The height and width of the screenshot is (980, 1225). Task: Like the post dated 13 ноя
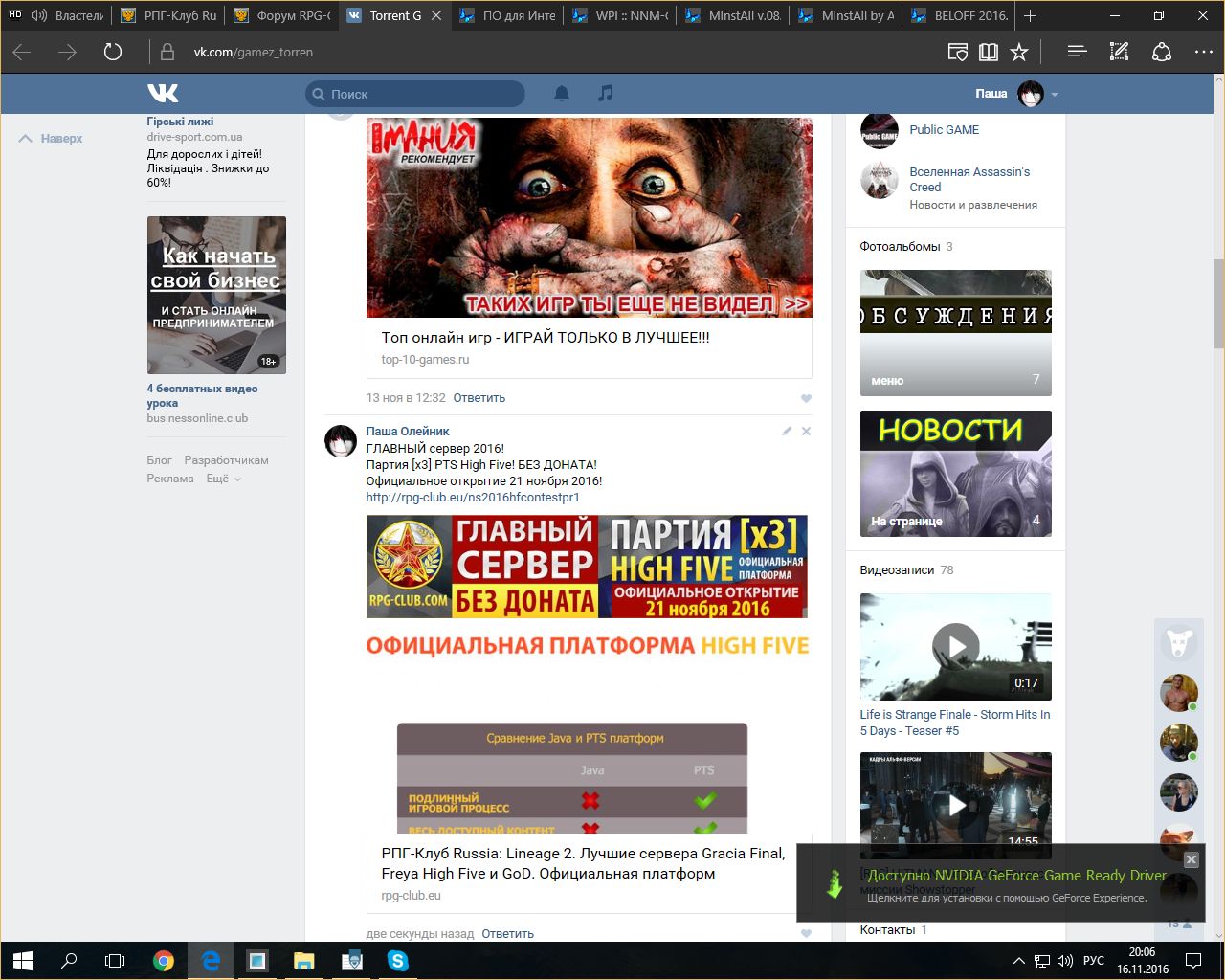806,398
